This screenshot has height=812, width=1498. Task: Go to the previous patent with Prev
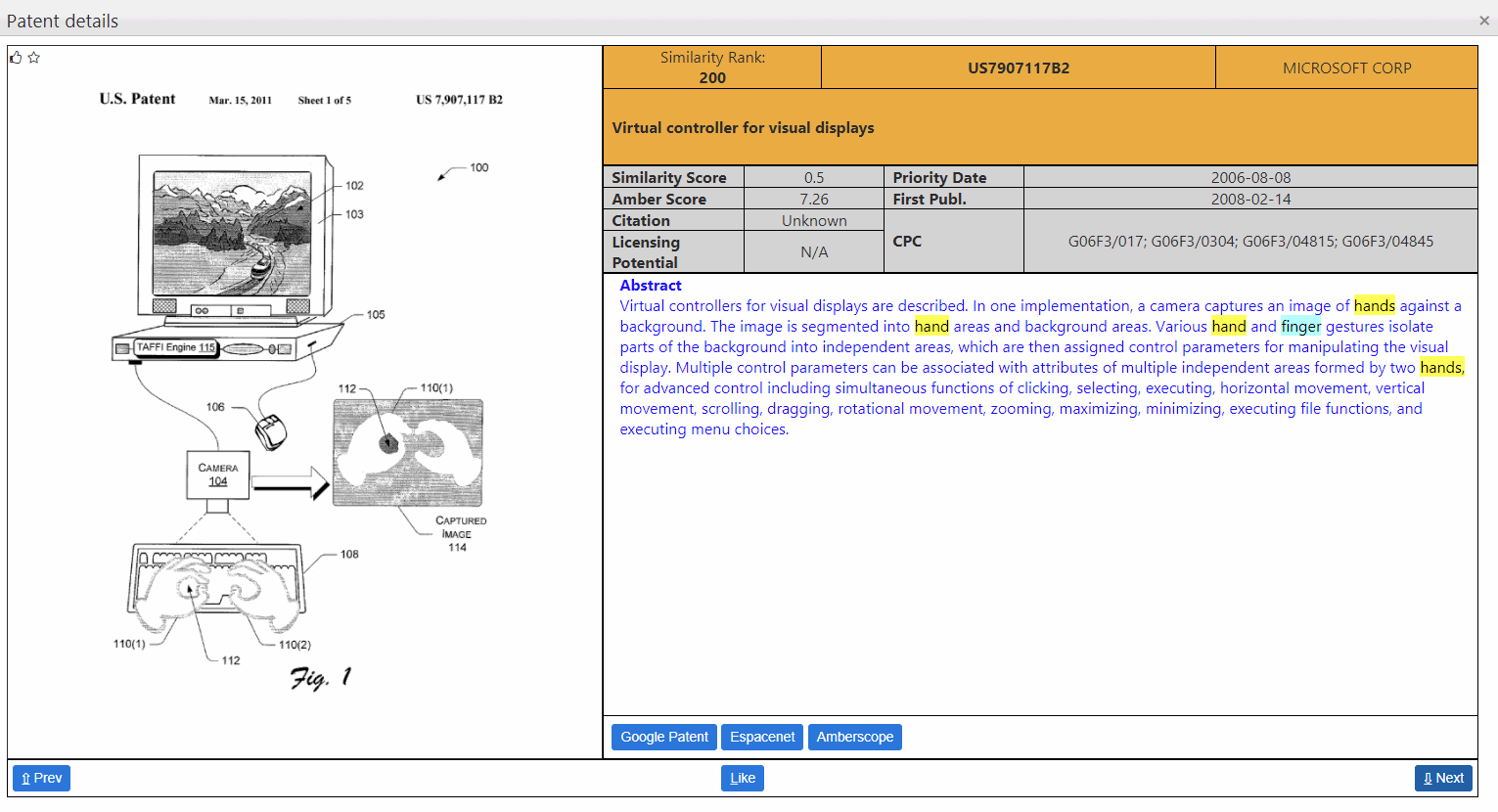(x=41, y=778)
